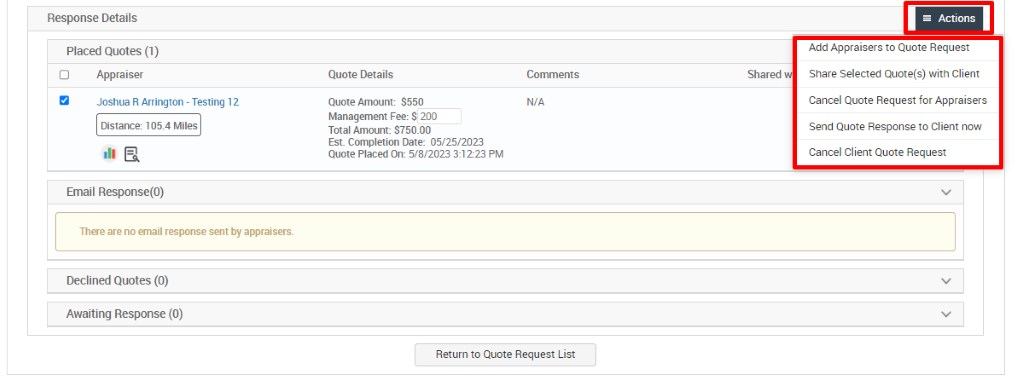This screenshot has height=387, width=1024.
Task: Expand the Awaiting Response section chevron
Action: click(946, 314)
